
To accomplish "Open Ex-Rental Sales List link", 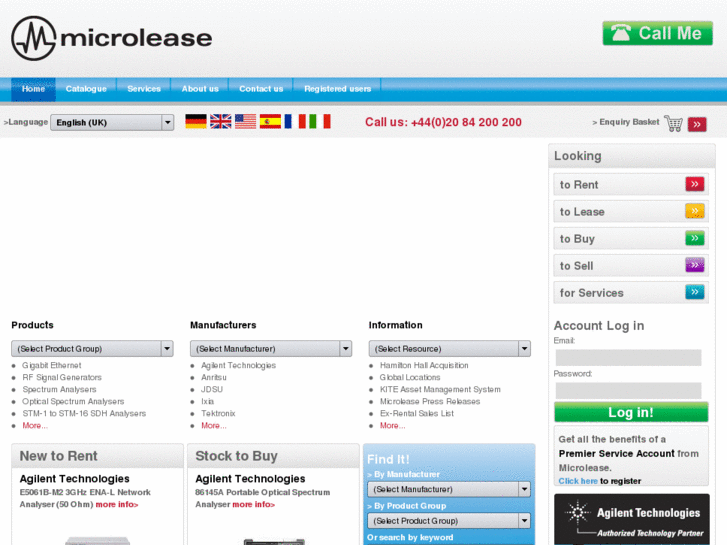I will (x=417, y=414).
